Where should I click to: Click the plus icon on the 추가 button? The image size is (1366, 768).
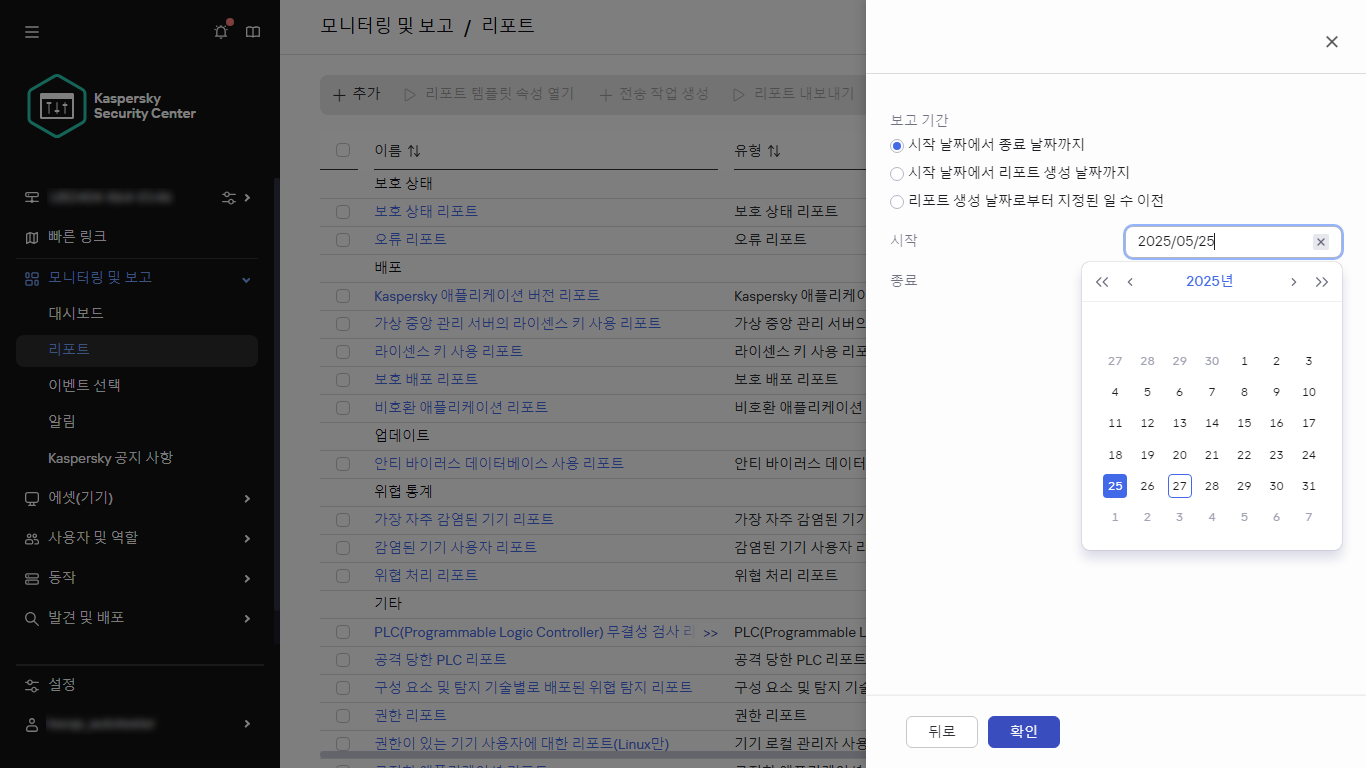pos(335,93)
